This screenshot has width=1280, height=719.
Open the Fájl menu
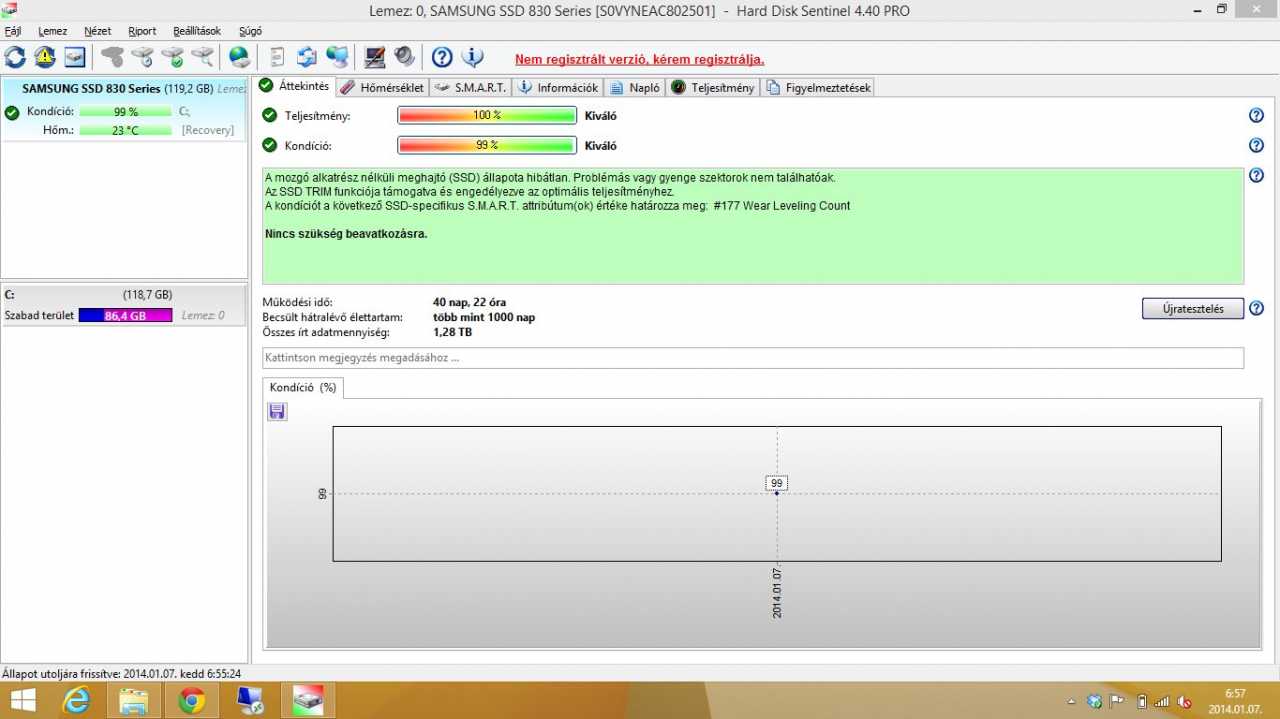(x=13, y=31)
